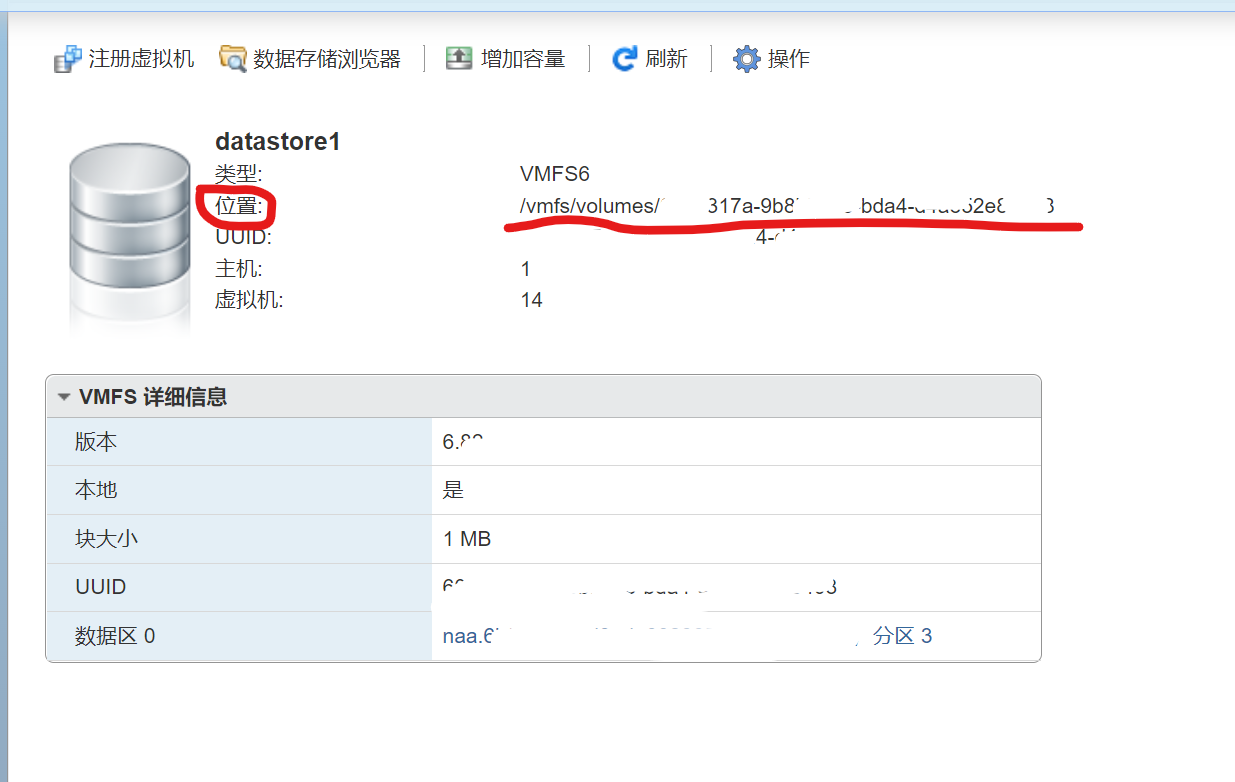Viewport: 1235px width, 782px height.
Task: Click the /vmfs/volumes/ location path
Action: pyautogui.click(x=588, y=207)
